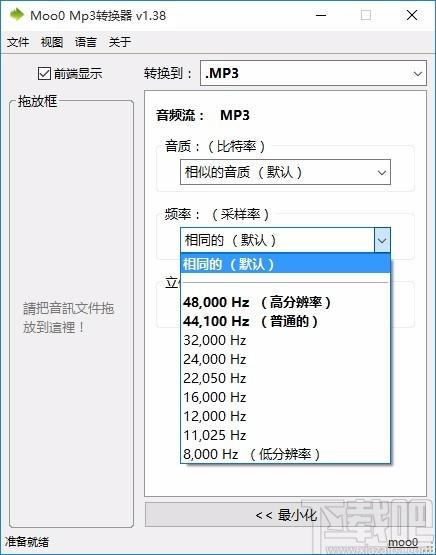The image size is (436, 555).
Task: Expand the 音质 相似的音质 (默认) dropdown
Action: pyautogui.click(x=285, y=172)
